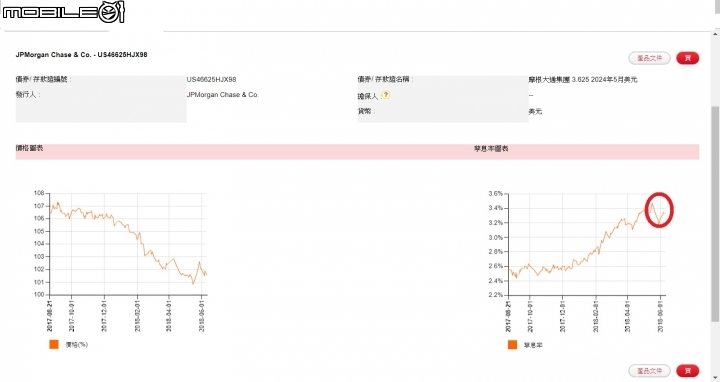Click the help icon beside 擔保人
Viewport: 720px width, 382px height.
click(x=386, y=95)
